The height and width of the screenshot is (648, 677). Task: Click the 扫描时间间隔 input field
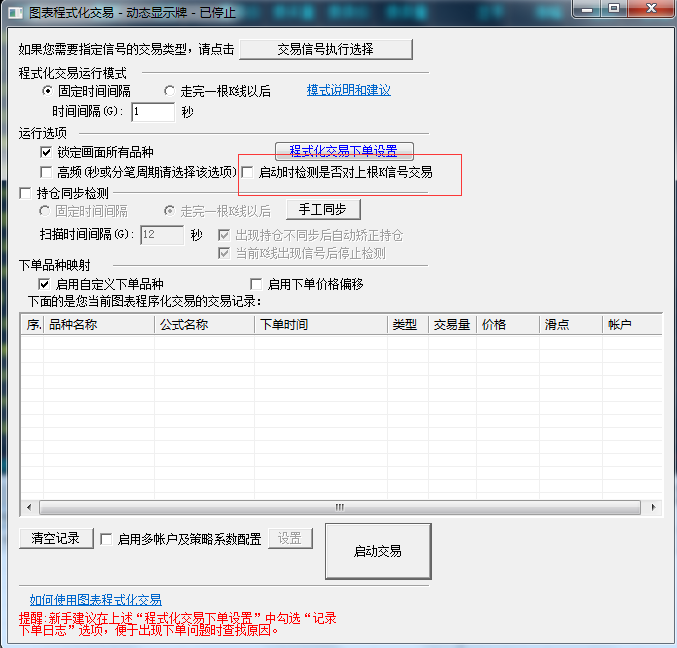(x=162, y=235)
